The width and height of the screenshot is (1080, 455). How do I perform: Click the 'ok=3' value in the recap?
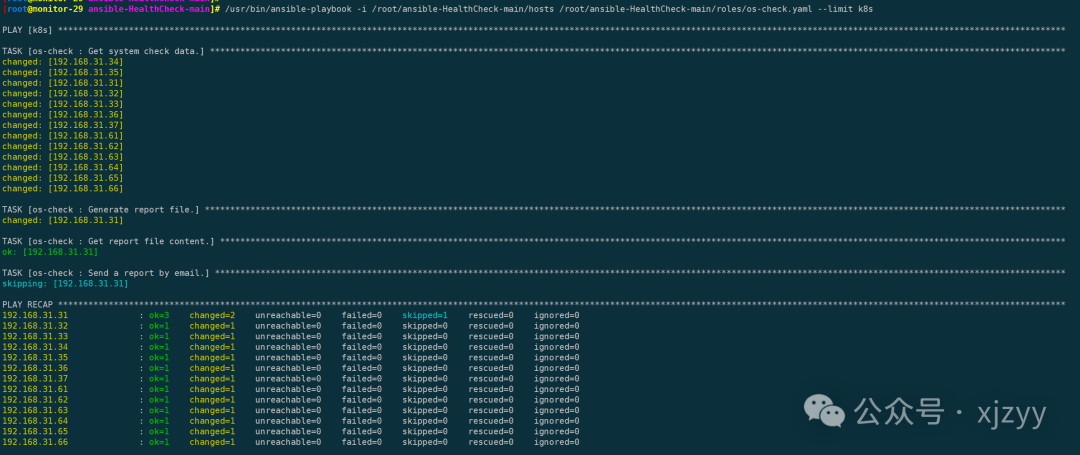tap(159, 315)
